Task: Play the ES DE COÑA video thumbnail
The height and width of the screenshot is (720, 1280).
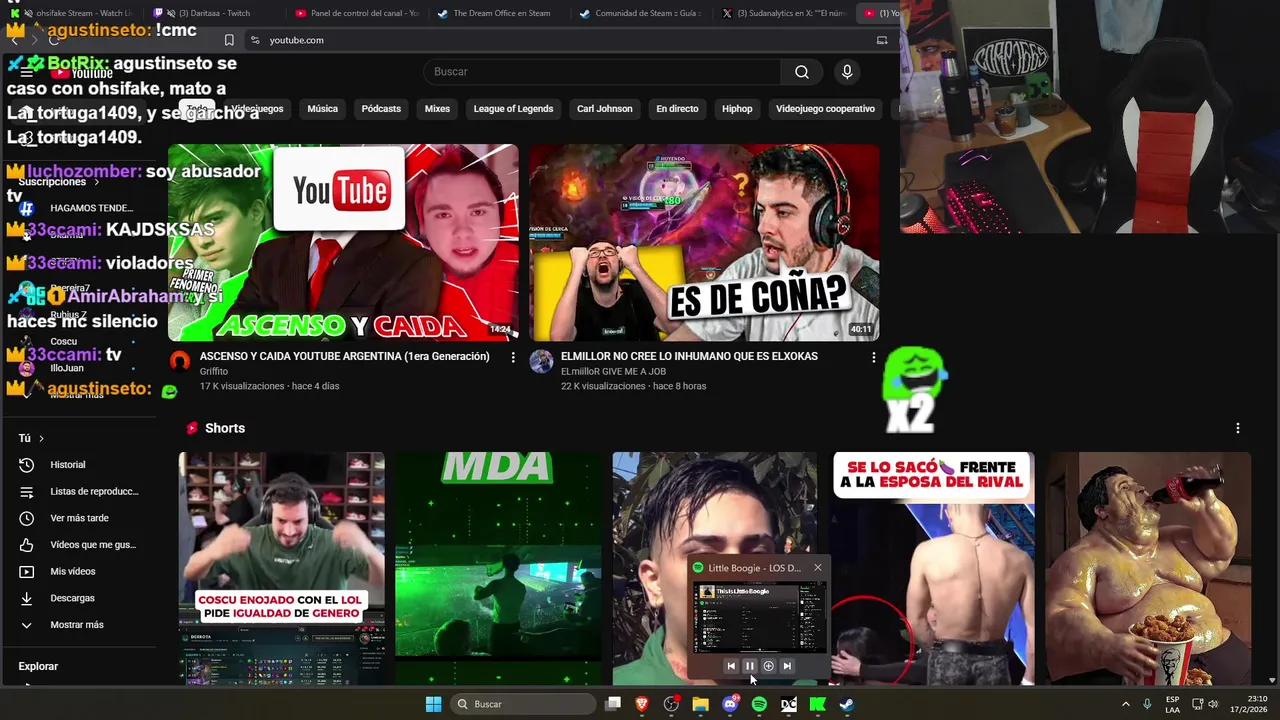Action: click(x=704, y=243)
